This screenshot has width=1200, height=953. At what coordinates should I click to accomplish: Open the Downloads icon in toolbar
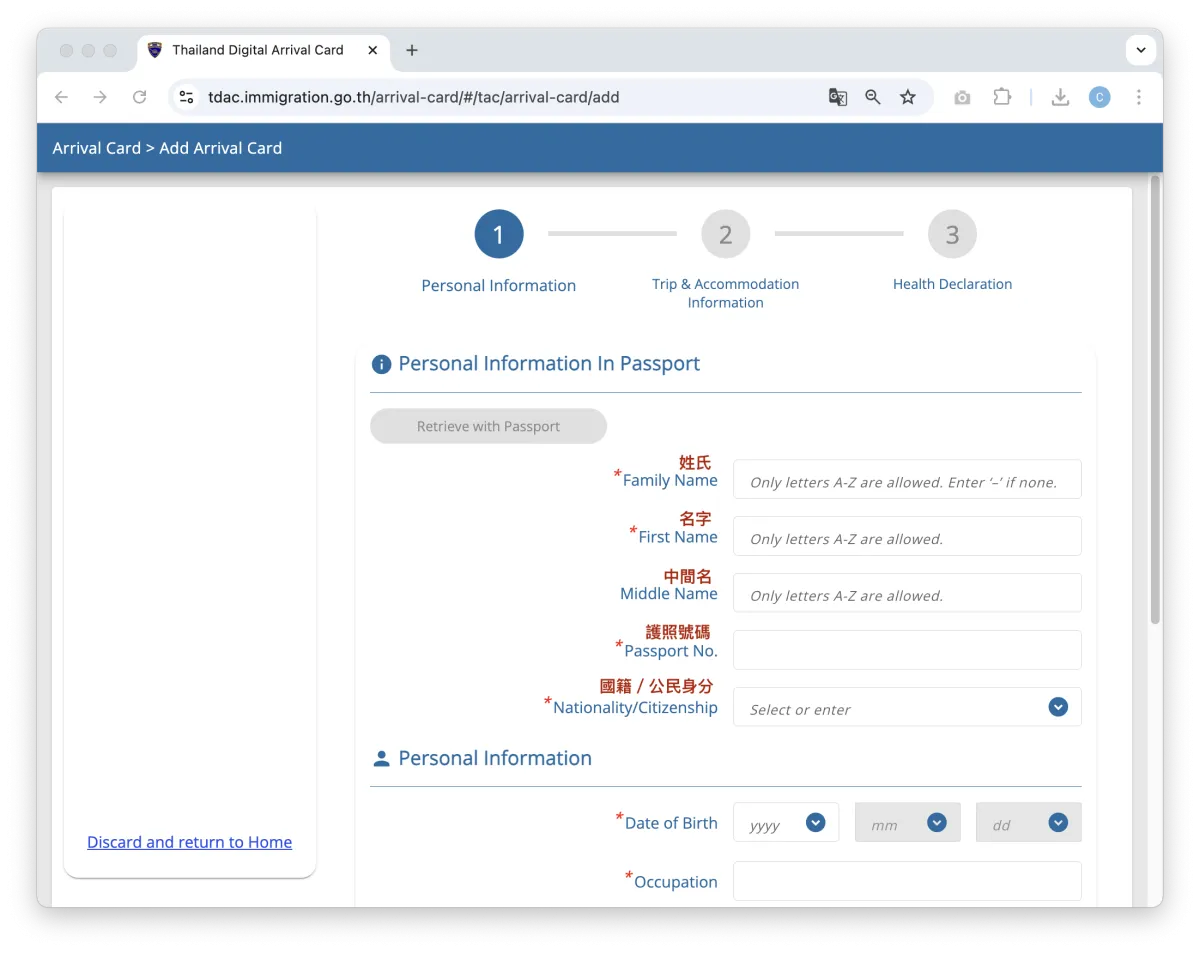coord(1060,97)
